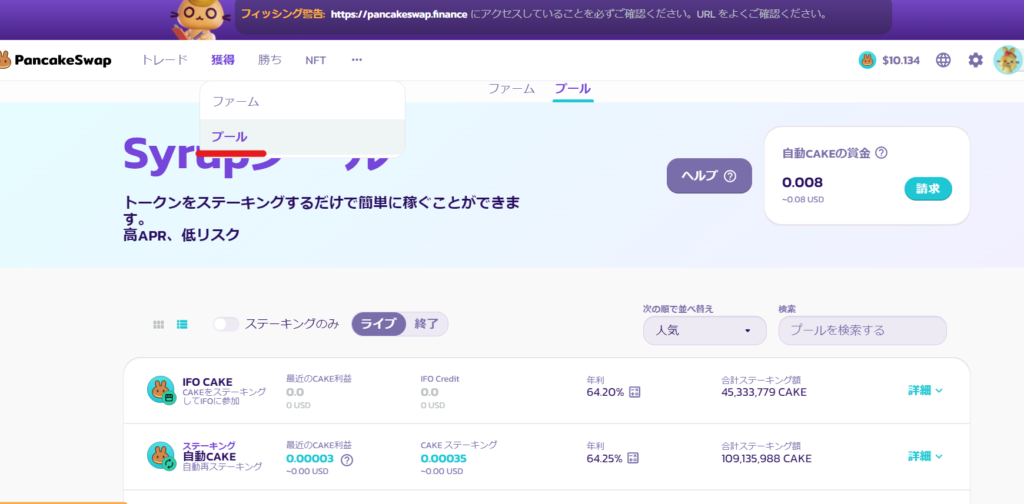Click the 109,135,988 CAKE total staked
The width and height of the screenshot is (1024, 504).
767,458
